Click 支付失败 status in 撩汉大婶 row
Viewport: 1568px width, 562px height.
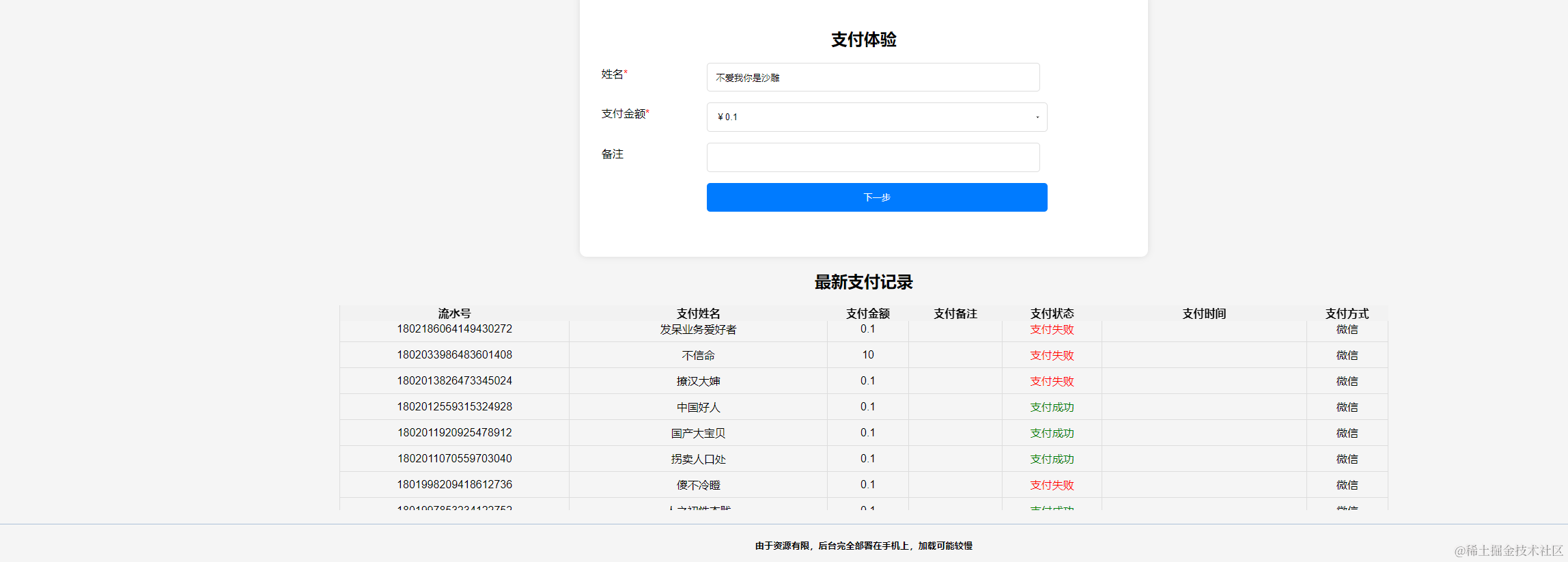point(1052,381)
